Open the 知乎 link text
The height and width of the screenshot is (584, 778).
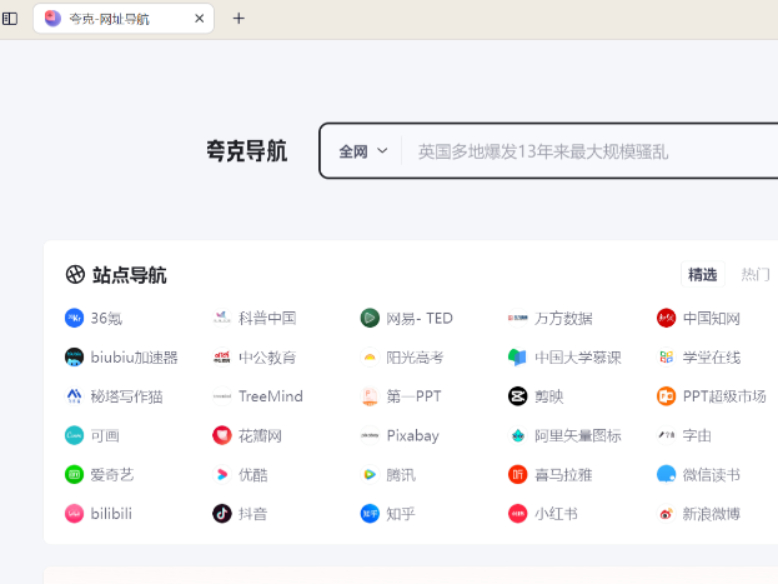pyautogui.click(x=401, y=514)
